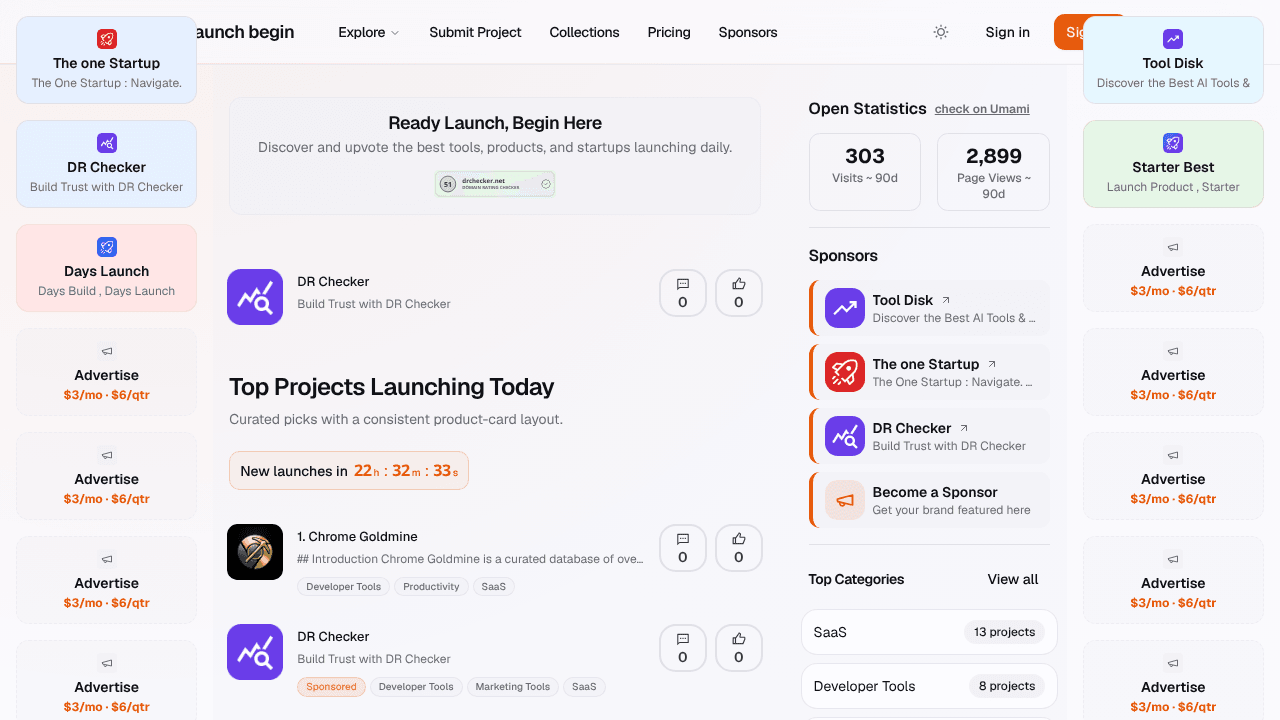Click the Chrome Goldmine project thumbnail

pyautogui.click(x=255, y=552)
